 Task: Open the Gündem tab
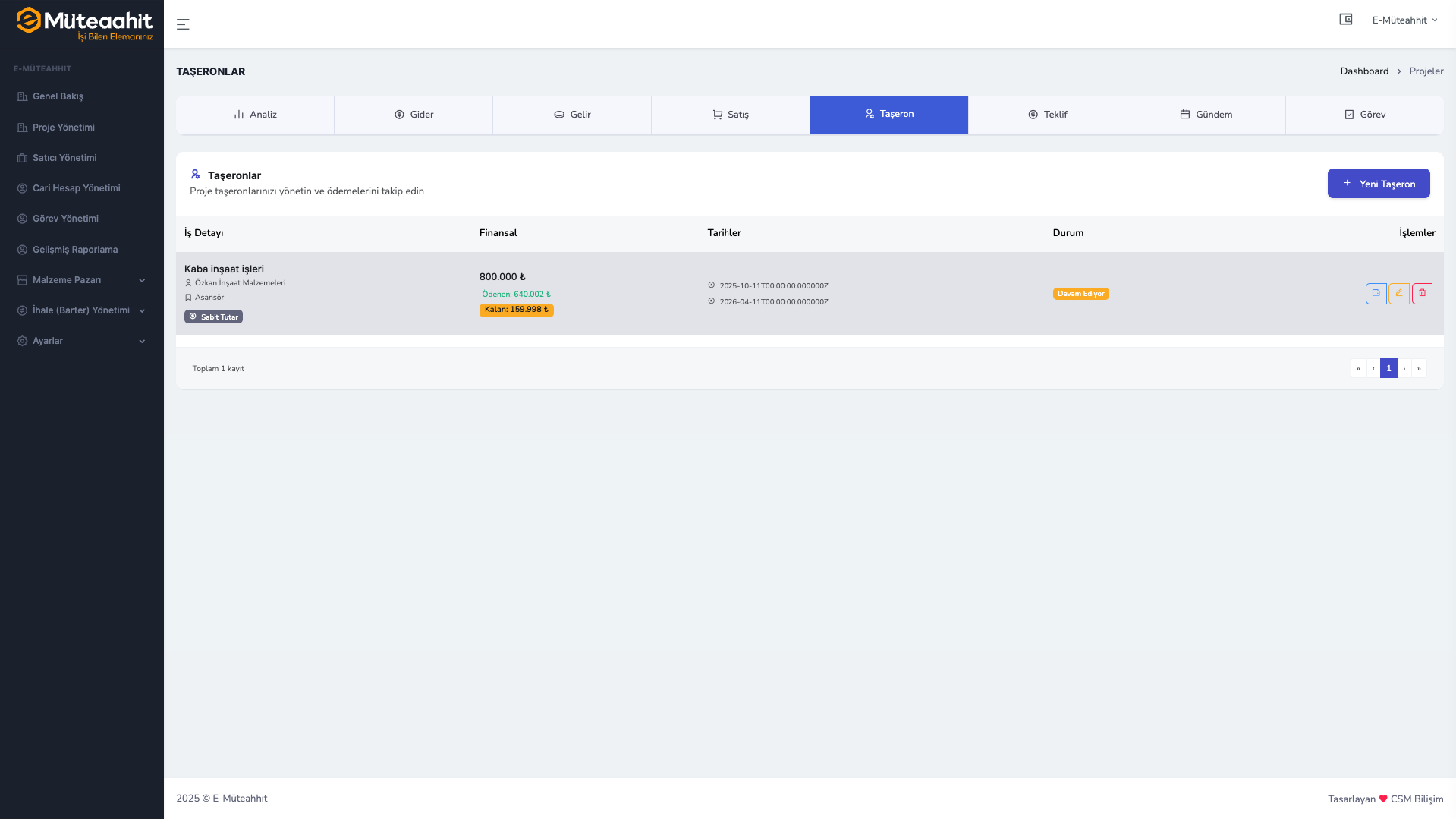(1206, 115)
